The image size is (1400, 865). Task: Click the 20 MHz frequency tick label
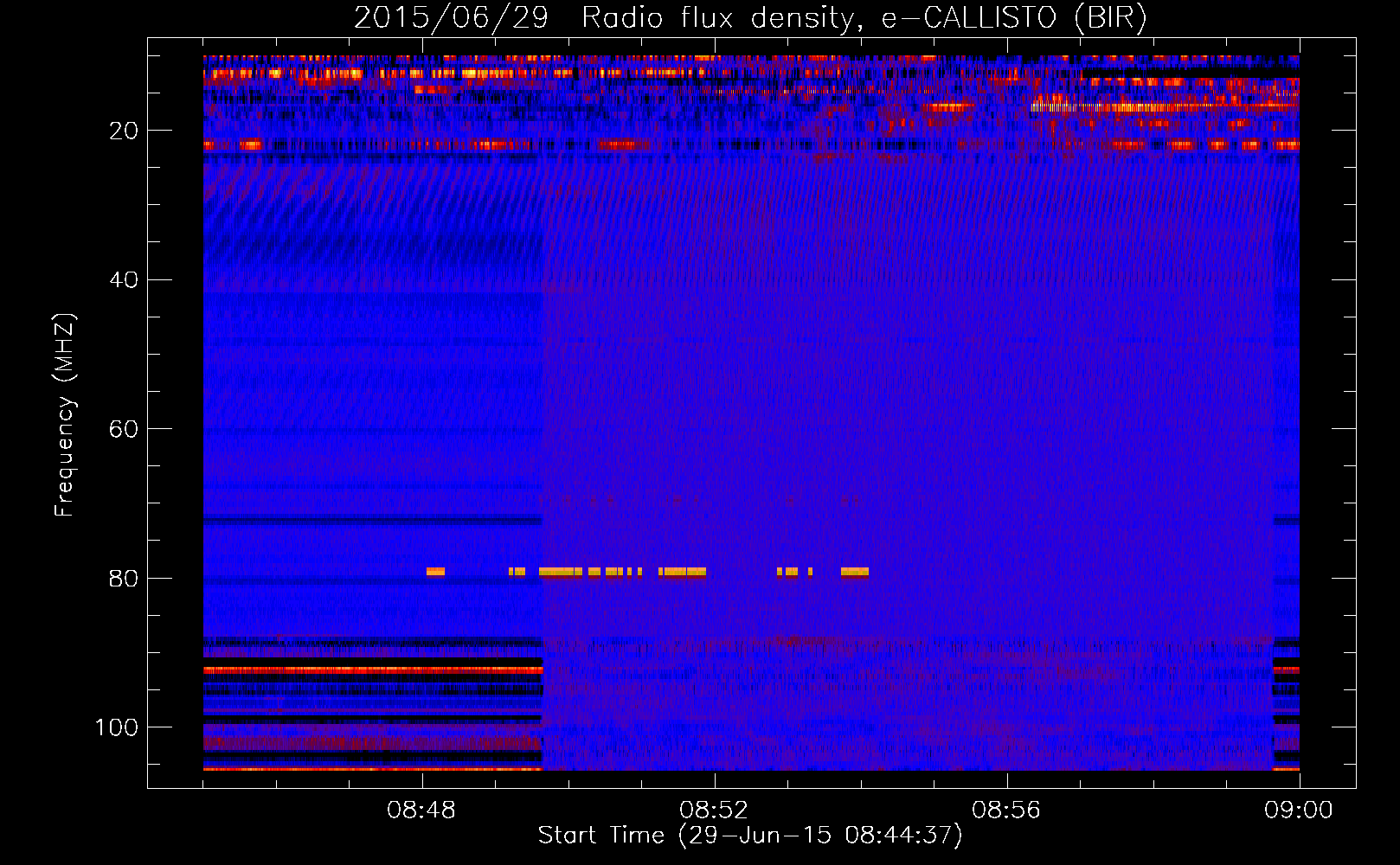[x=124, y=131]
